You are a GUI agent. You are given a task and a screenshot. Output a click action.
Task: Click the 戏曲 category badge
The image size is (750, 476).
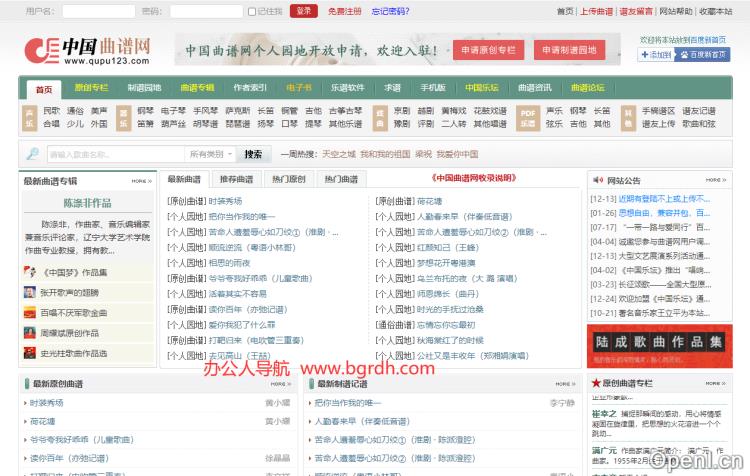tap(380, 118)
